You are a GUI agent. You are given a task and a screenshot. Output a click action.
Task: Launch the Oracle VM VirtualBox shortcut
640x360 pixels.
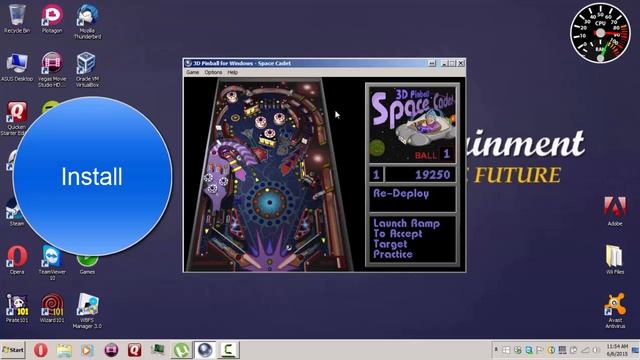87,70
